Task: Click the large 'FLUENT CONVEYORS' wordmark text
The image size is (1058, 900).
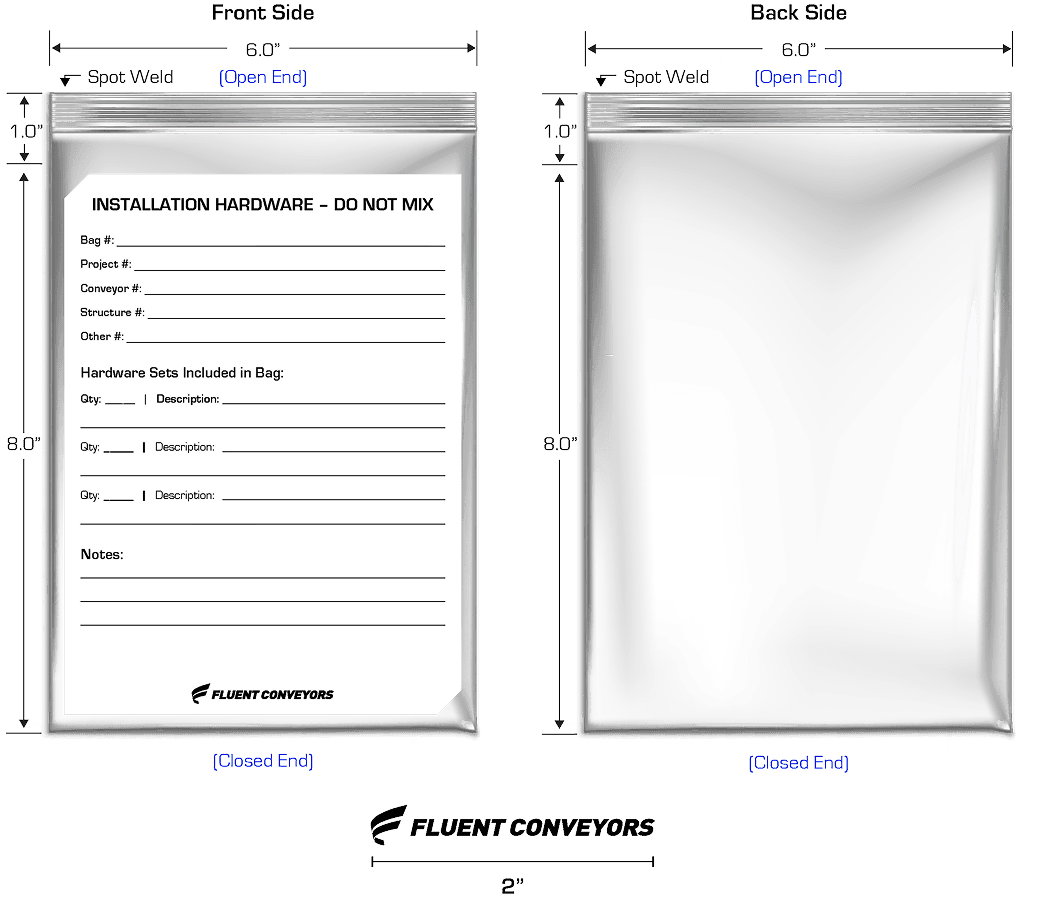Action: coord(532,828)
